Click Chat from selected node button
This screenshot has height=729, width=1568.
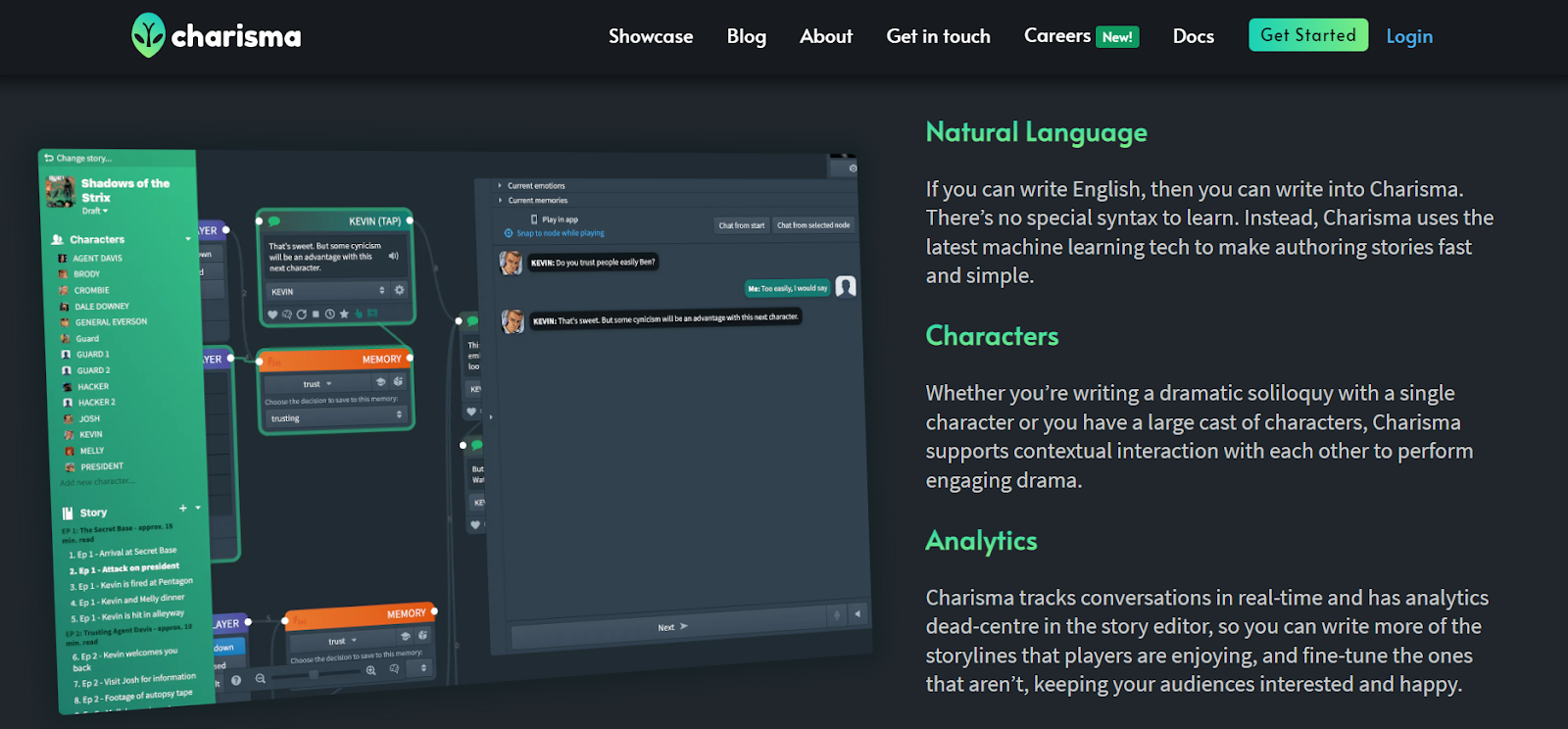(813, 224)
